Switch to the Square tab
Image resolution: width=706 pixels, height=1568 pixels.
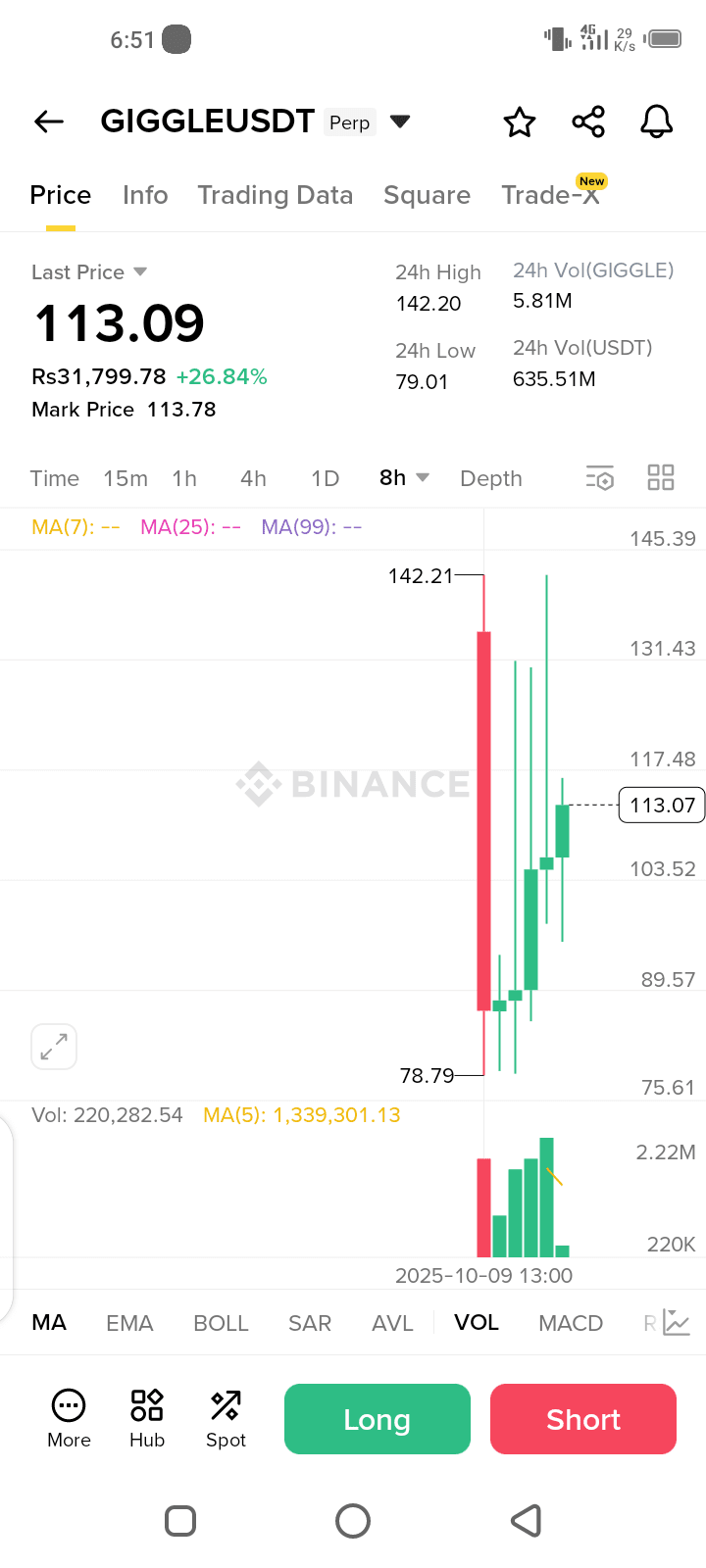[x=427, y=195]
